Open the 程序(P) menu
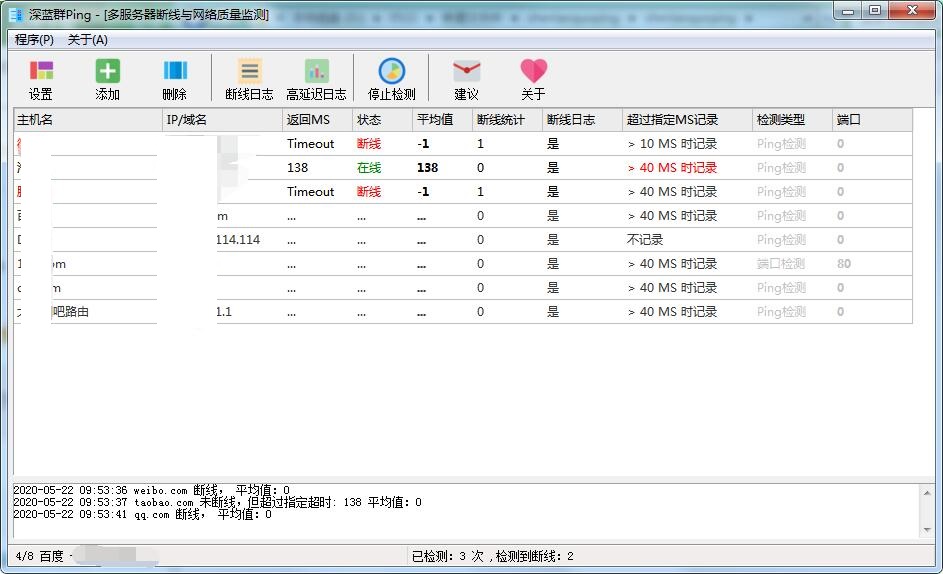The image size is (943, 574). [34, 40]
